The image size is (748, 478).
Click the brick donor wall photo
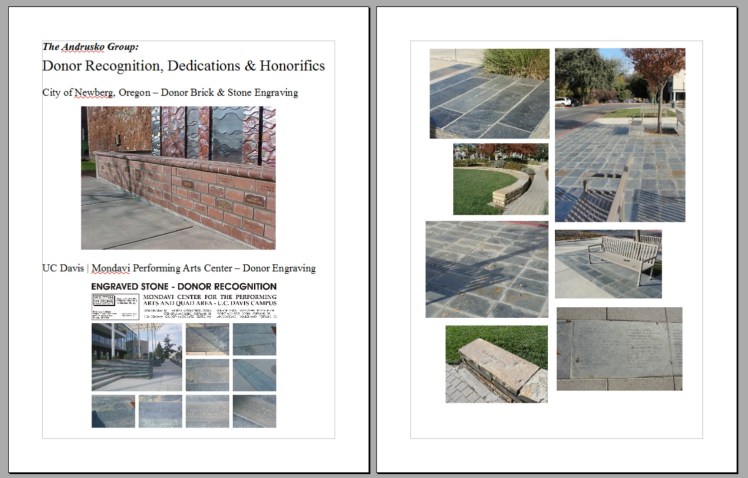point(178,177)
